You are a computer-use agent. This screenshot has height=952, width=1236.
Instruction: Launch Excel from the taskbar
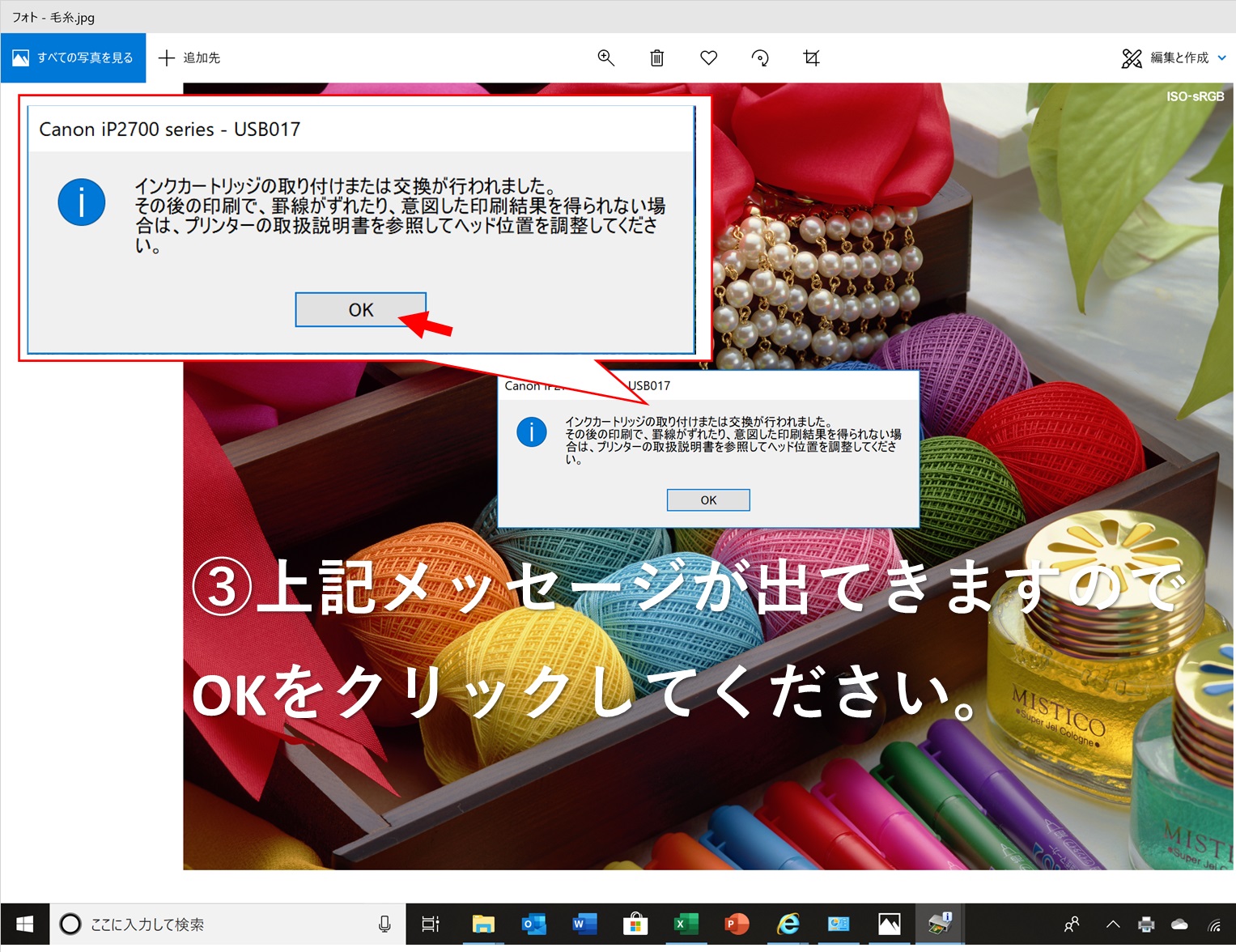coord(686,924)
